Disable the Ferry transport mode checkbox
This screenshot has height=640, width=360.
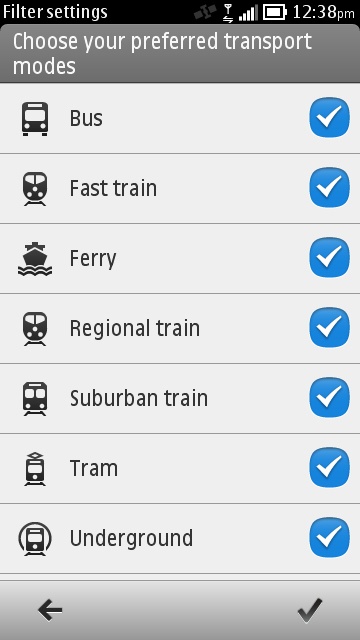point(329,258)
